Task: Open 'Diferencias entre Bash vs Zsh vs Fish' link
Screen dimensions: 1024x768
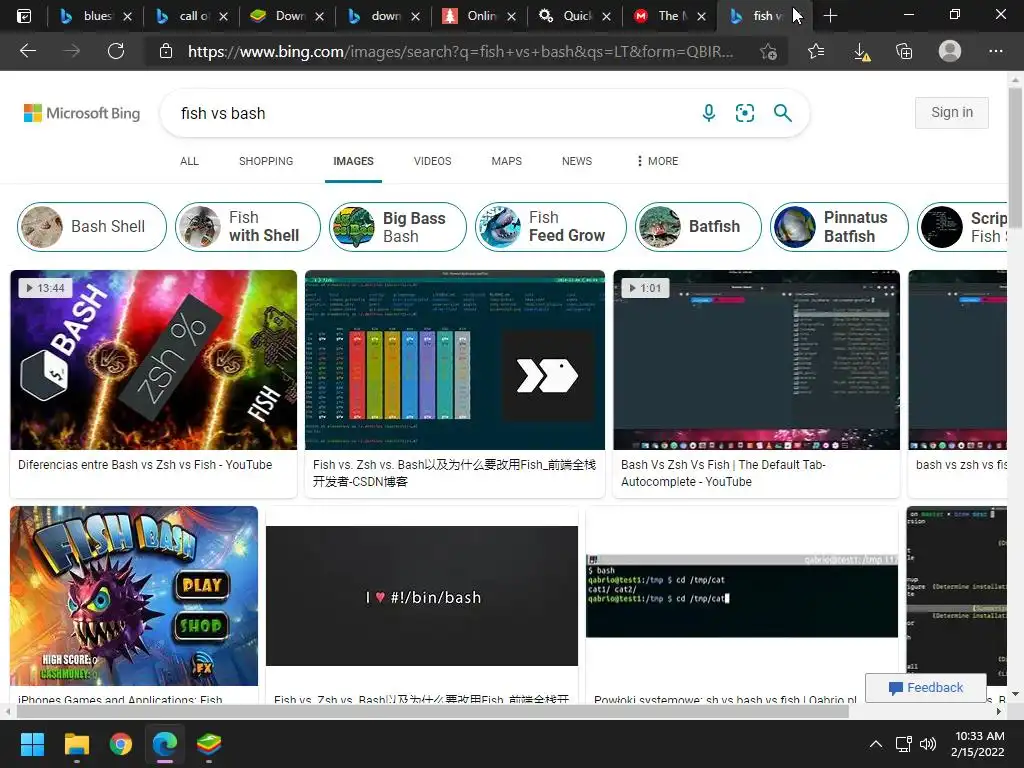Action: click(x=145, y=464)
